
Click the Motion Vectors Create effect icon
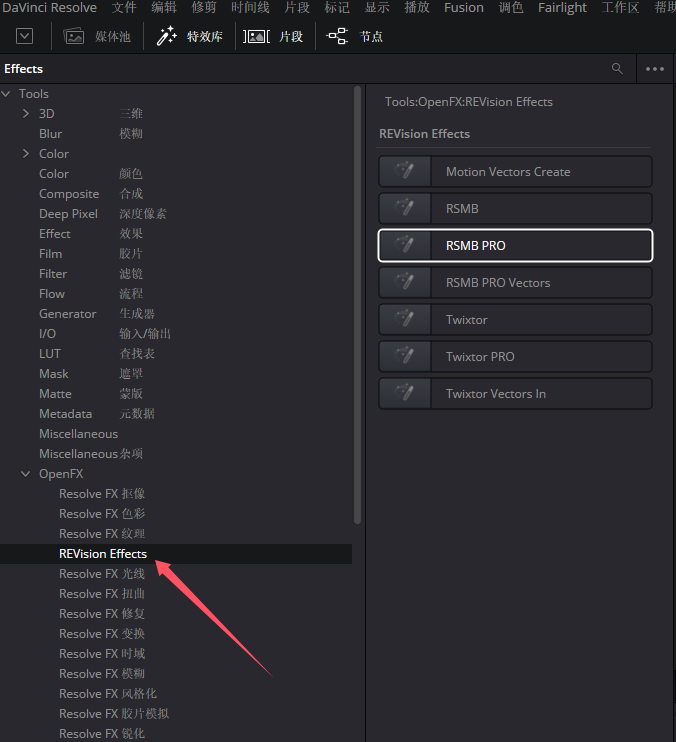(x=405, y=171)
